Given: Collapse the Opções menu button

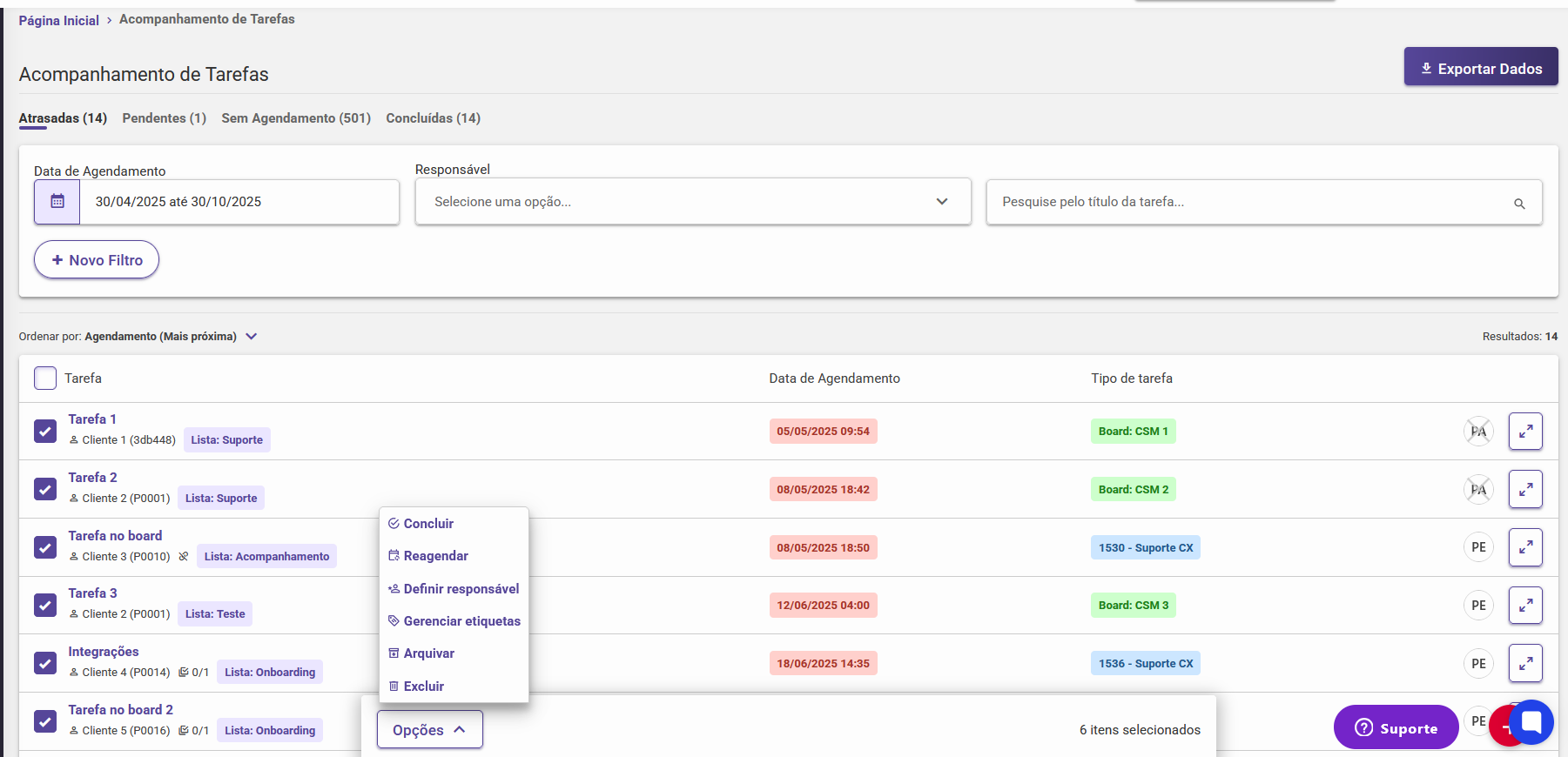Looking at the screenshot, I should pos(429,730).
